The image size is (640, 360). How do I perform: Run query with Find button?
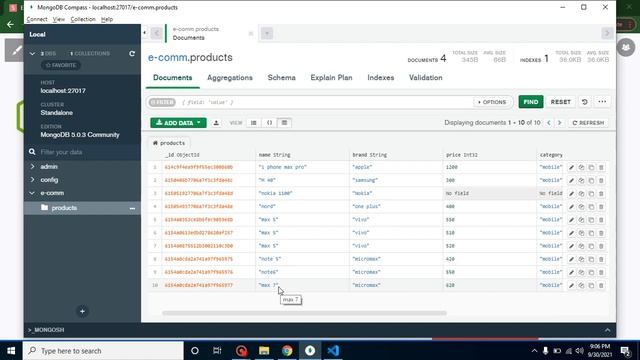531,102
